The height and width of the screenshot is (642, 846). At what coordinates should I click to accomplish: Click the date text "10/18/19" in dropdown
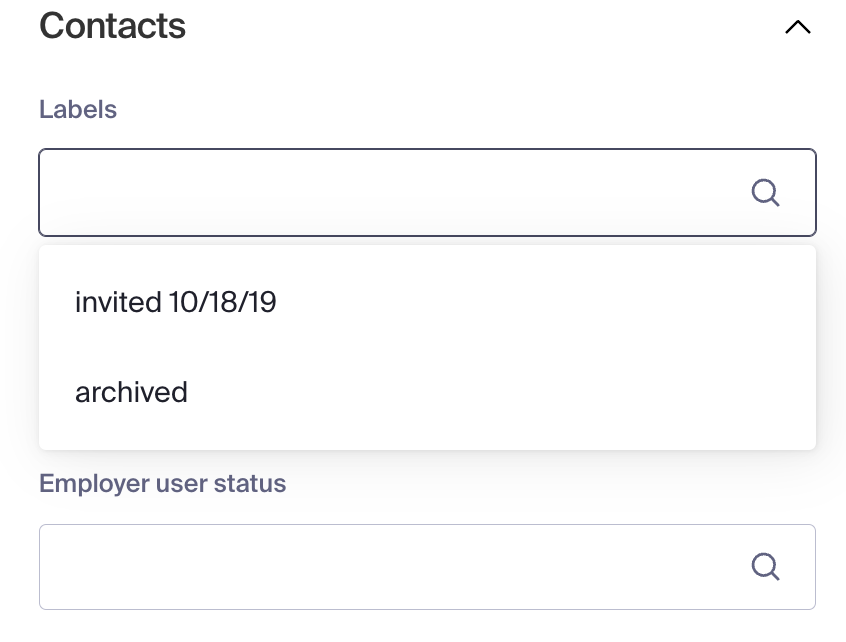(222, 302)
